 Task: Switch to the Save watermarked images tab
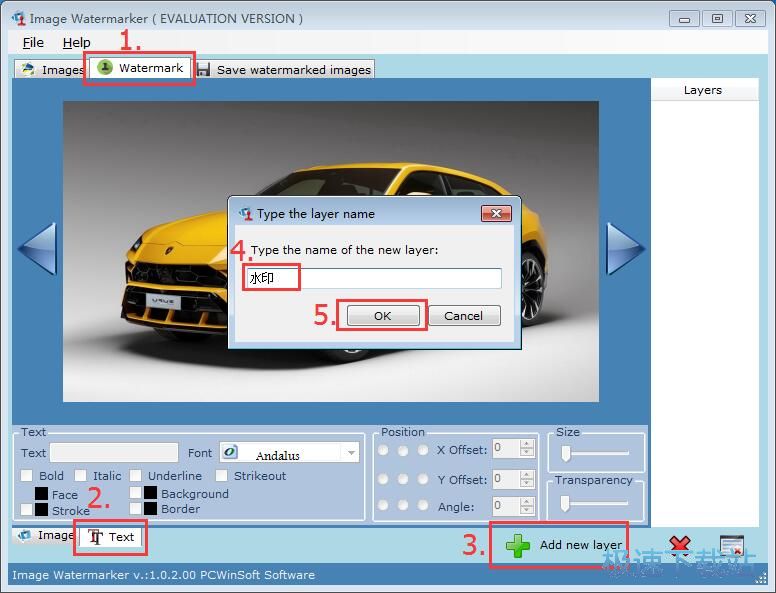284,69
